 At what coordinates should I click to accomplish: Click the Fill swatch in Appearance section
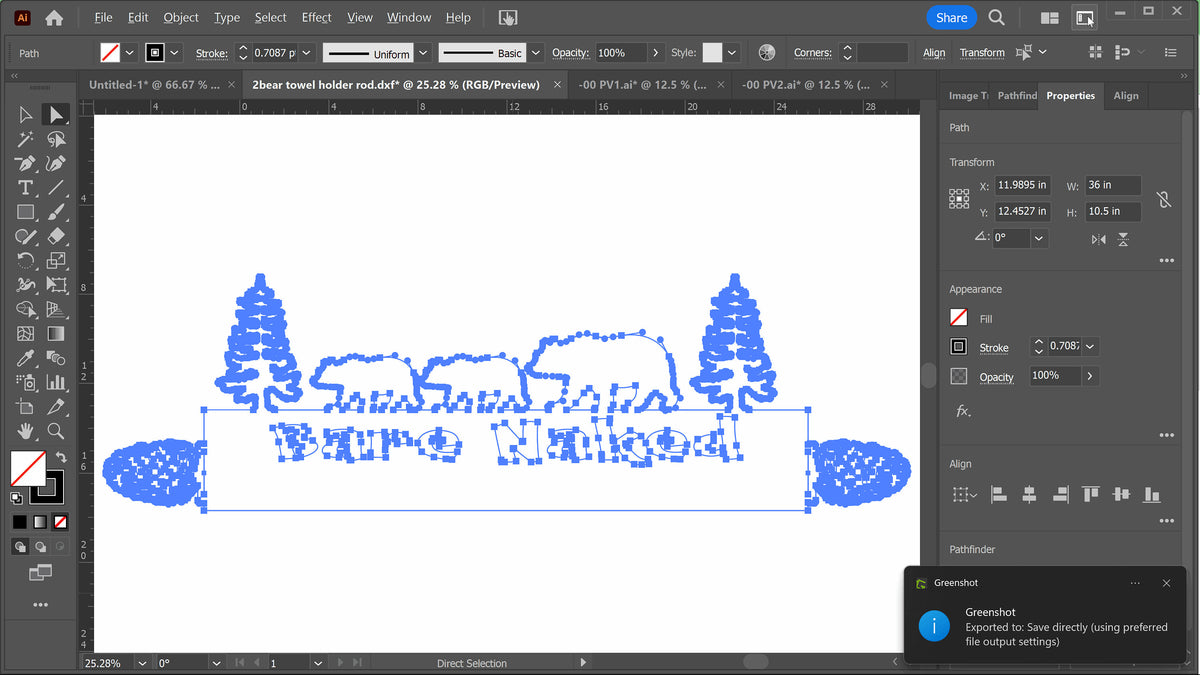958,318
